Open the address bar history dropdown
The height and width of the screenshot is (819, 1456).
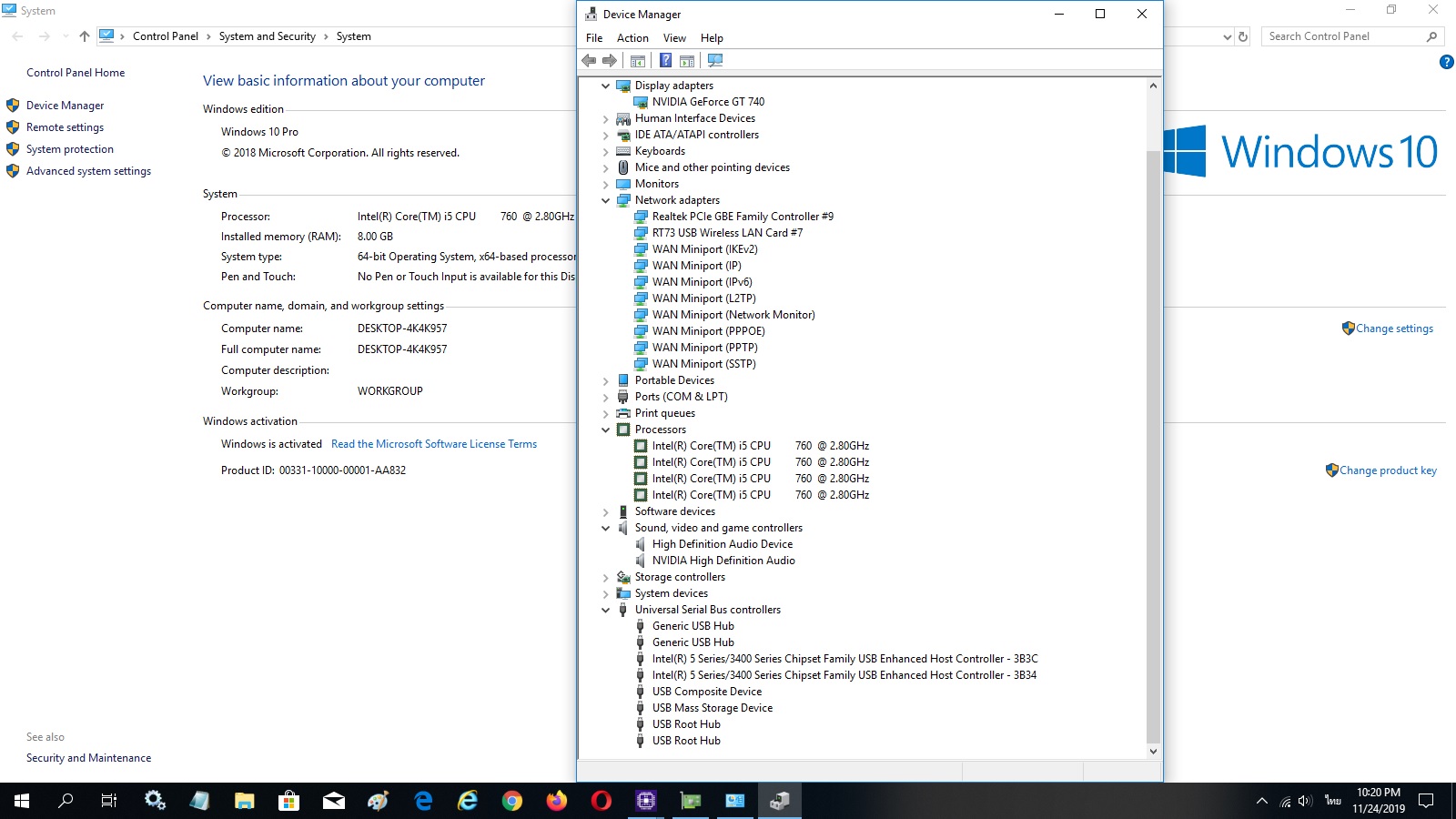(1227, 37)
